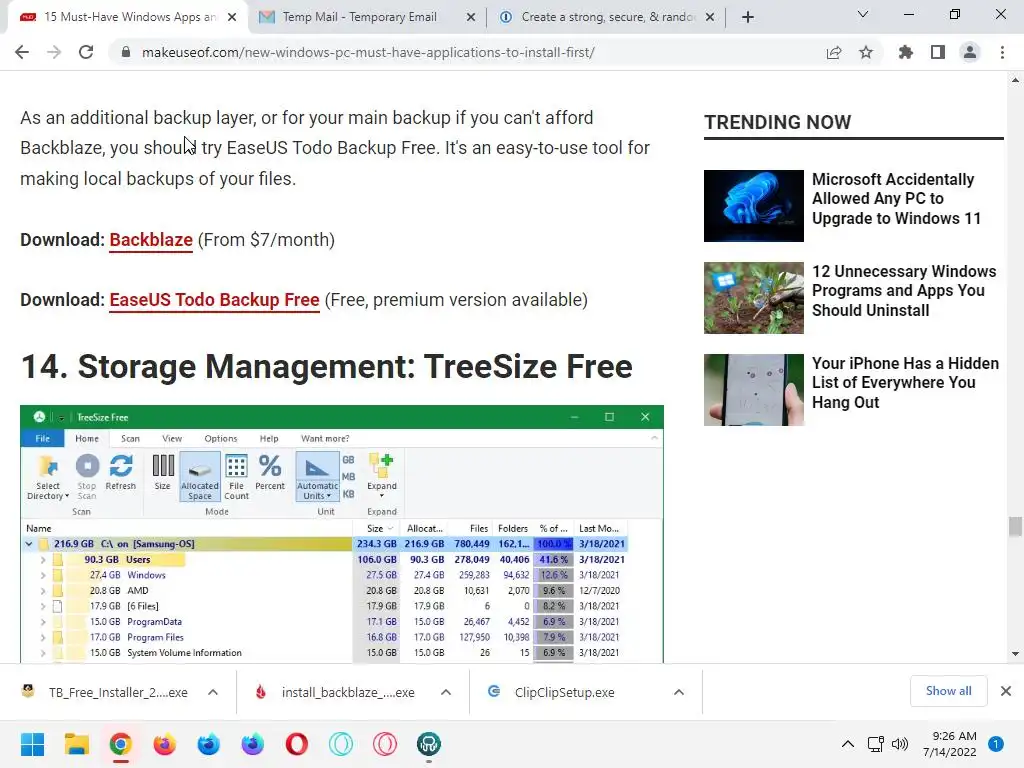Open install_backblaze download file
1024x768 pixels.
pos(336,692)
